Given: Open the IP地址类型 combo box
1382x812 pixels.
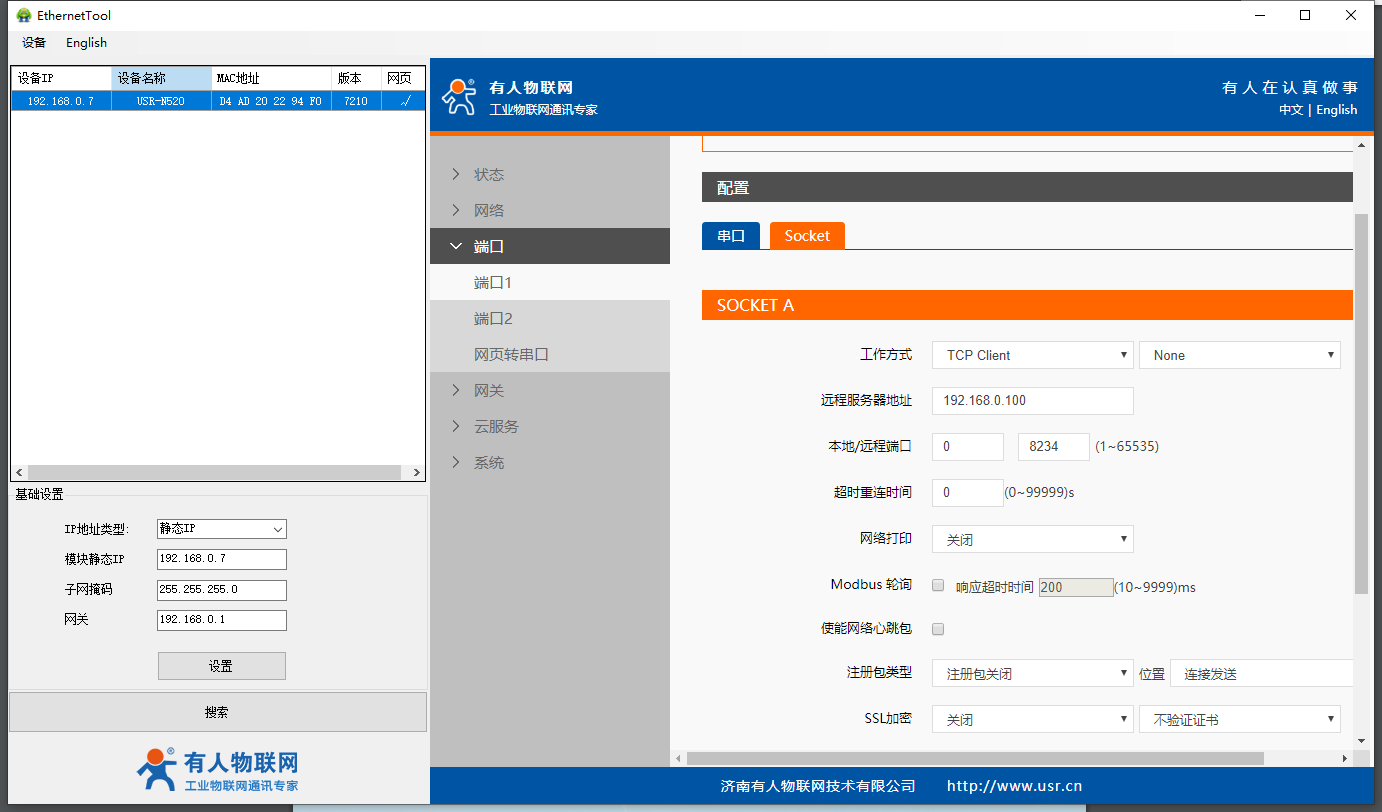Looking at the screenshot, I should click(x=221, y=529).
